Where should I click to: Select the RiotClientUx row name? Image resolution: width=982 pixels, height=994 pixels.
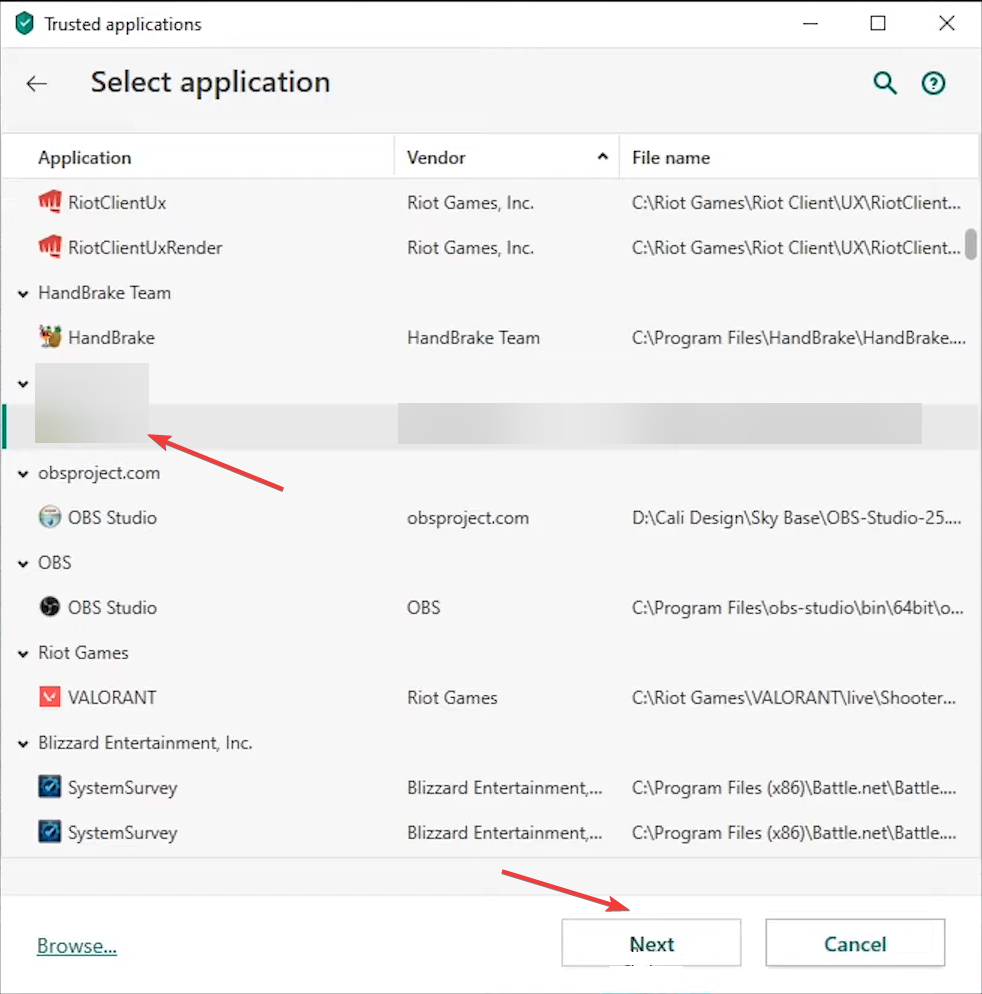[x=117, y=203]
